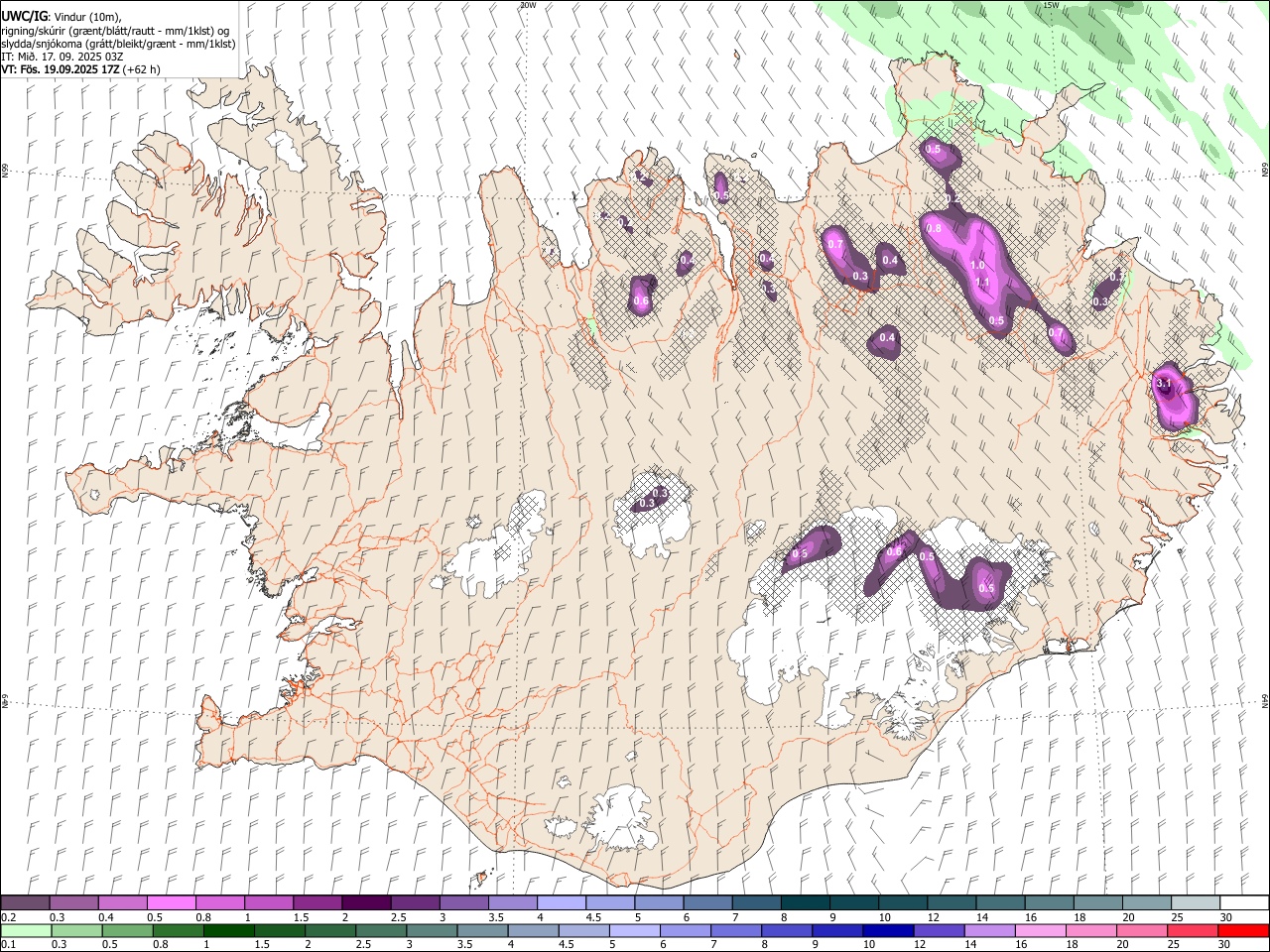Click the light purple 14 swatch in the lower legend row

coord(990,931)
